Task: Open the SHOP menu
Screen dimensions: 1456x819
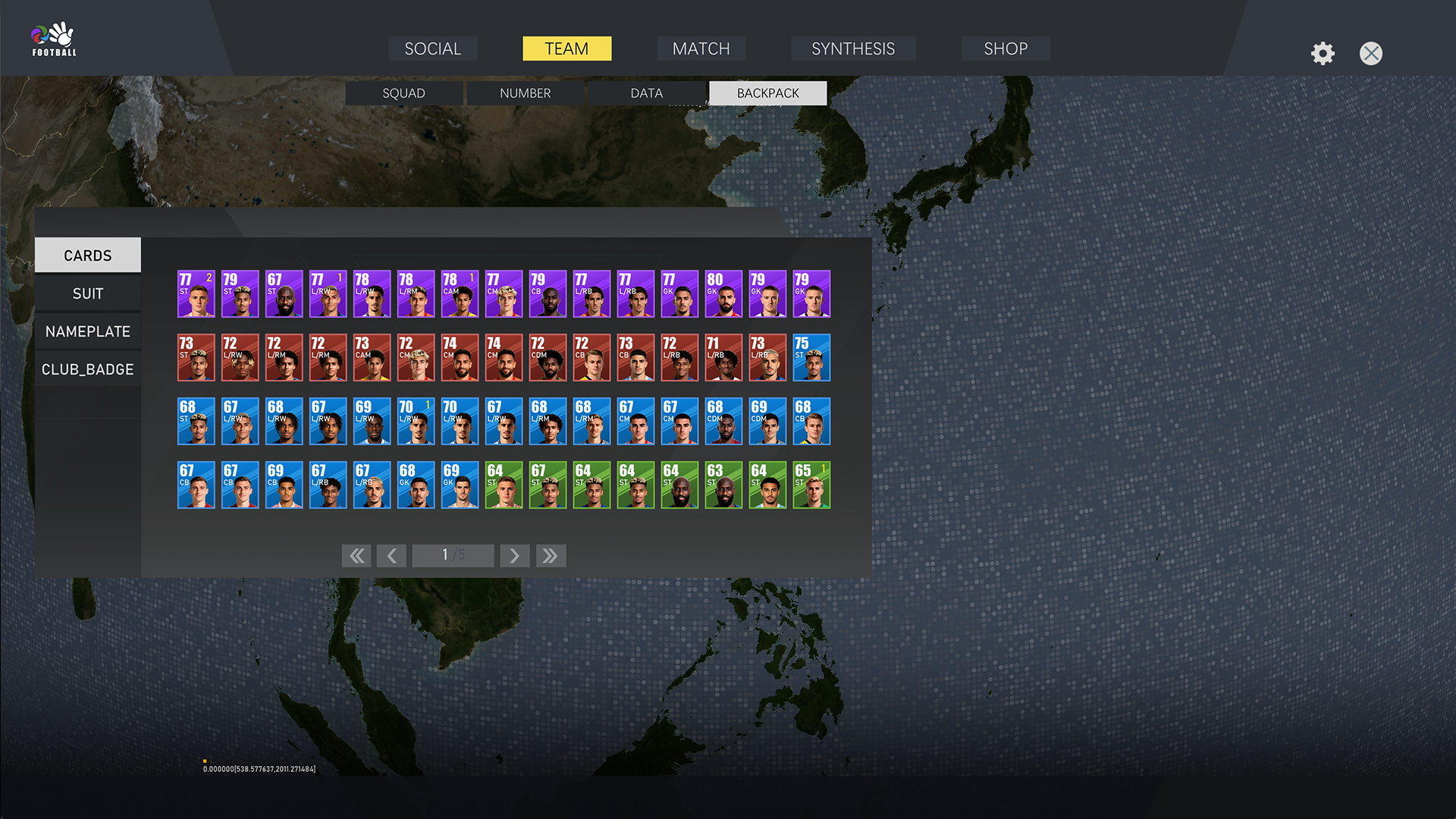Action: (1006, 49)
